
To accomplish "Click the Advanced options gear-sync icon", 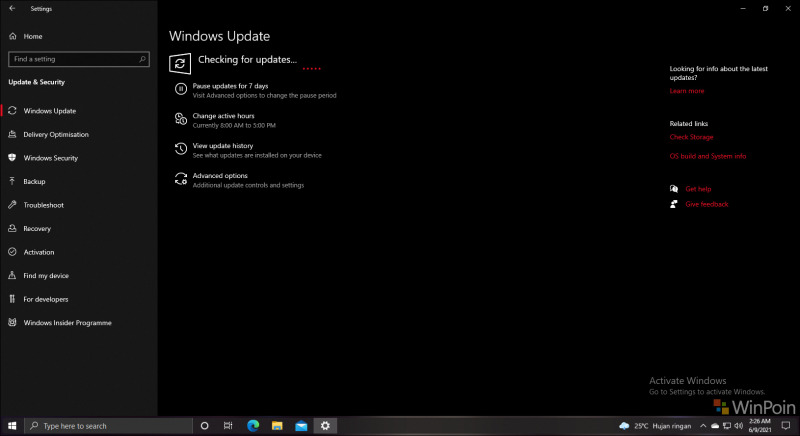I will [x=181, y=178].
